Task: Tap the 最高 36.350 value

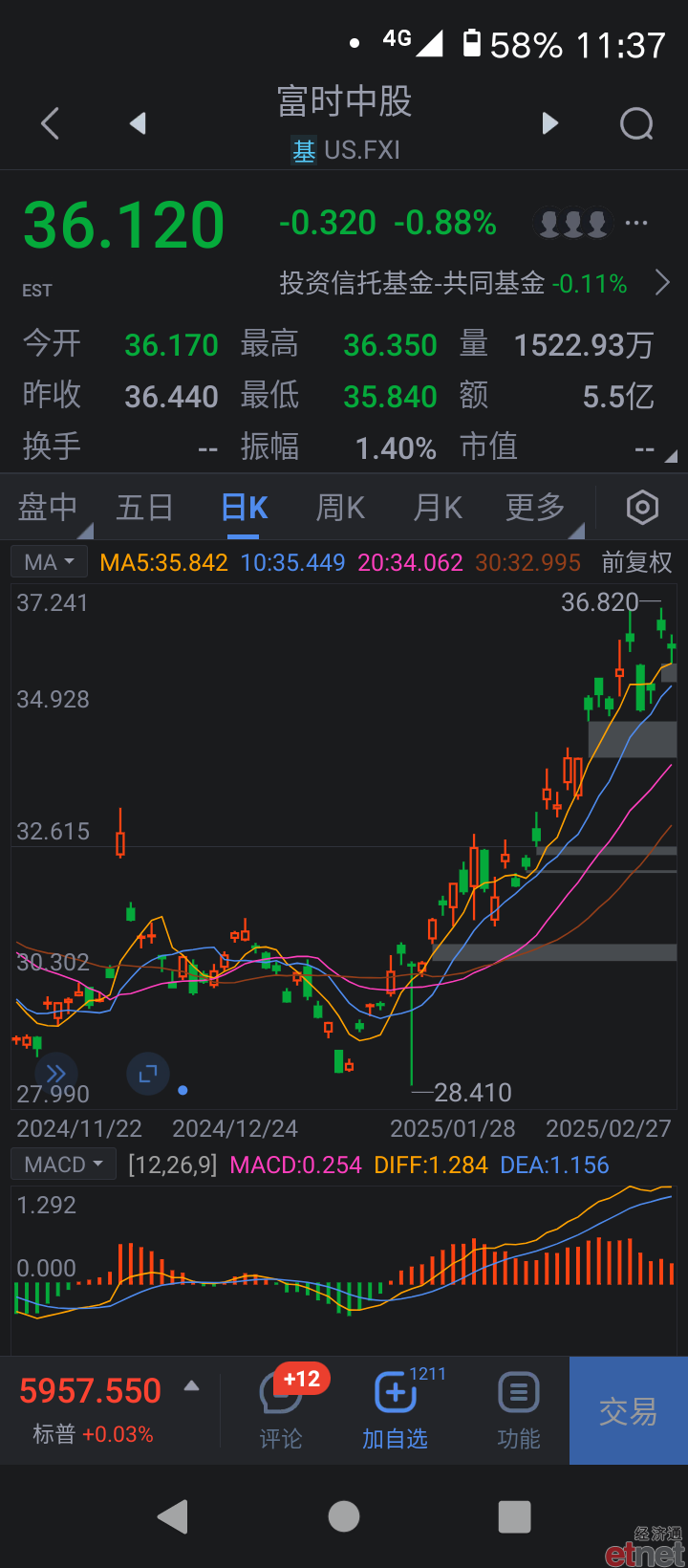Action: click(x=390, y=344)
